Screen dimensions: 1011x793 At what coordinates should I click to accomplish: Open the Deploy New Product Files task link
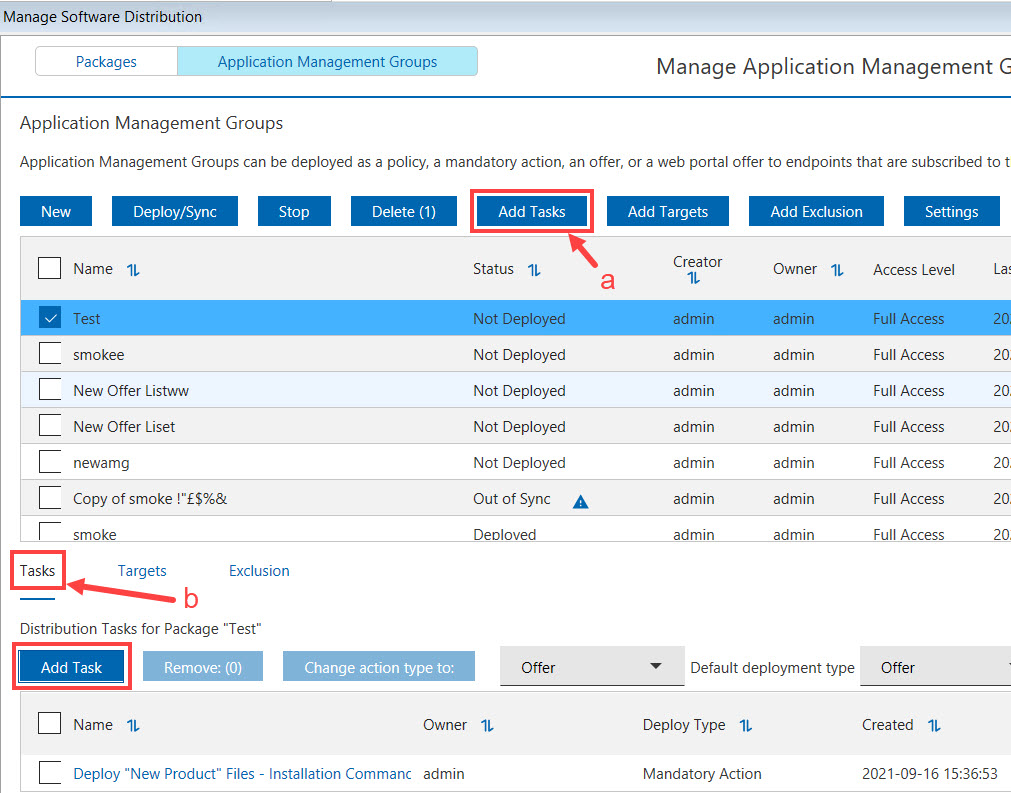[240, 772]
